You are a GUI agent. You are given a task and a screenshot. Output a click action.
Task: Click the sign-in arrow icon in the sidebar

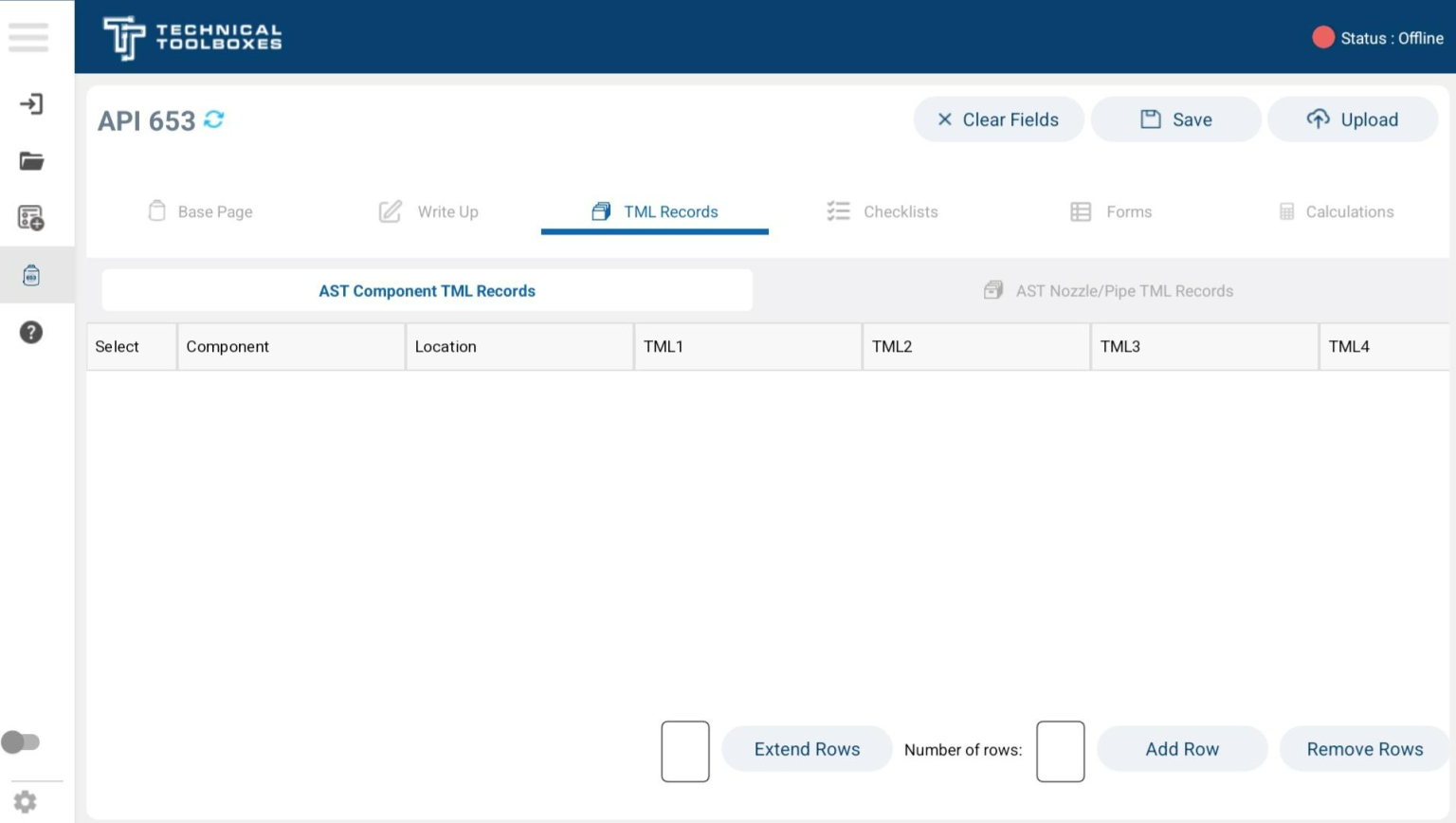coord(31,104)
